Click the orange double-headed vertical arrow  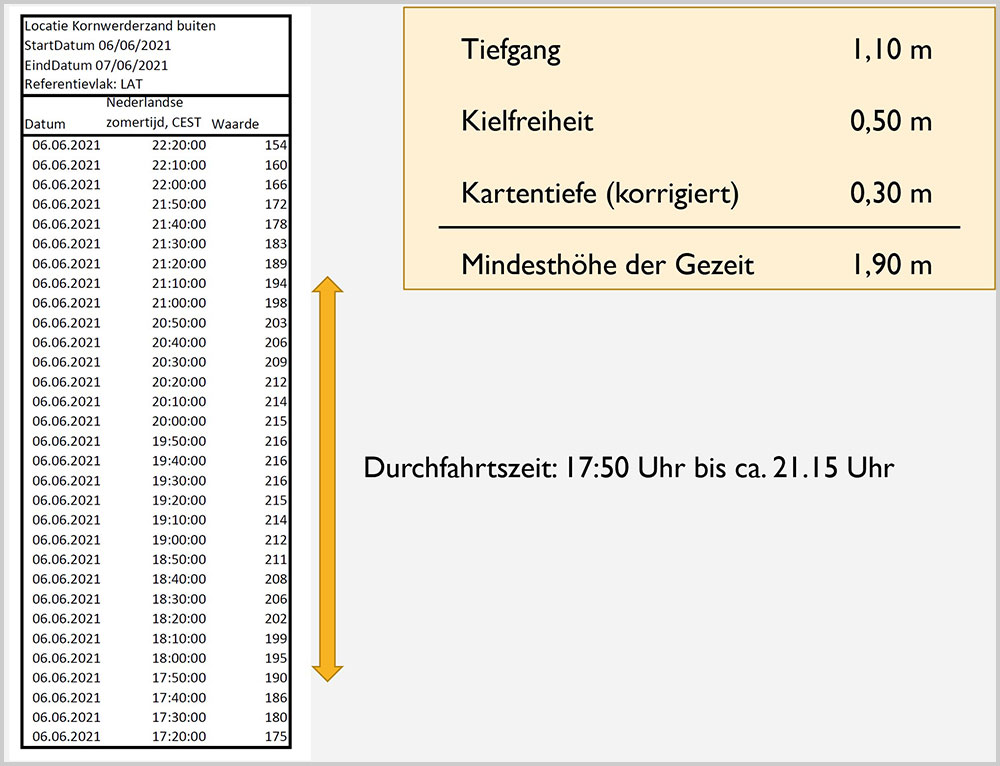click(328, 480)
